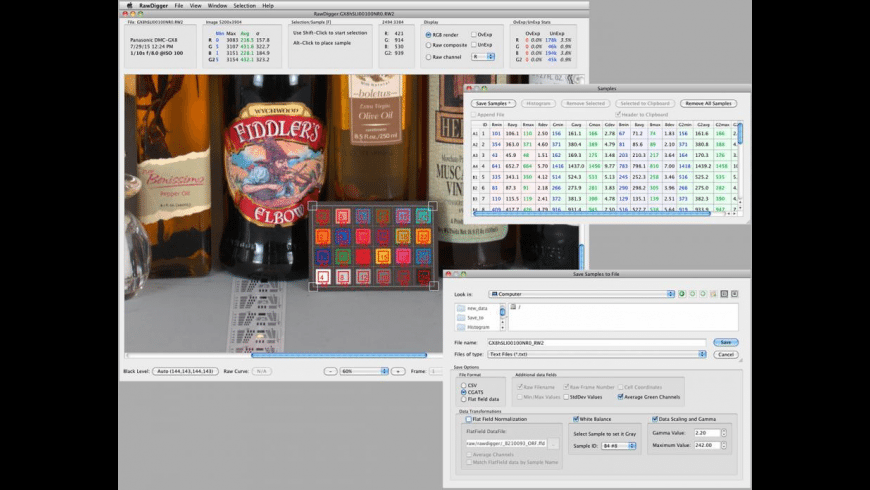Click the image horizontal scrollbar thumb

click(x=339, y=355)
